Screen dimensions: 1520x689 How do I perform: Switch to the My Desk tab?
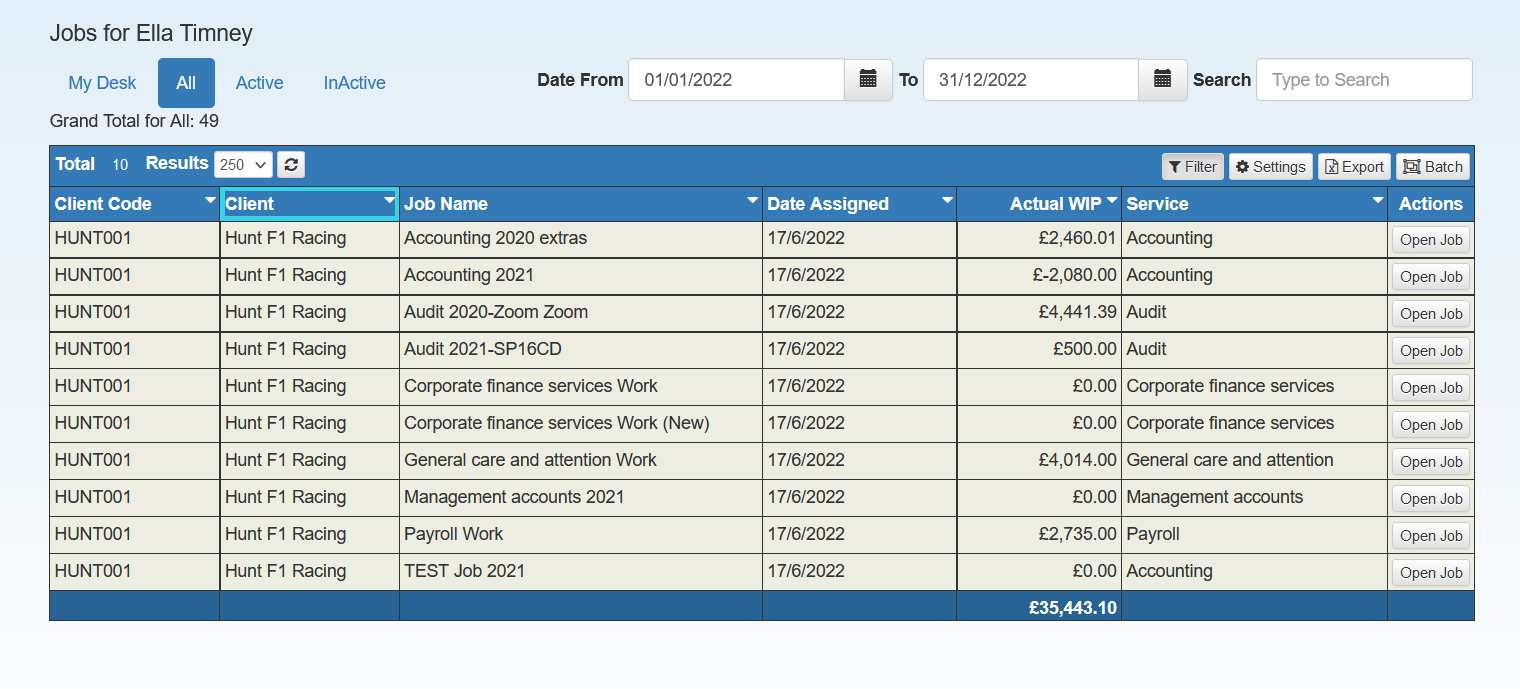click(102, 83)
